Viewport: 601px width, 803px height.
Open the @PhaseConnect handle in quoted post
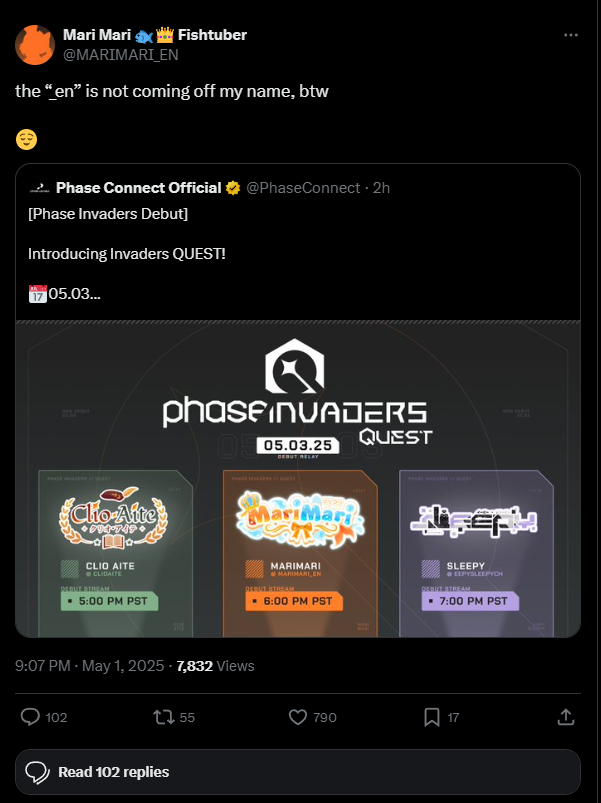tap(303, 188)
